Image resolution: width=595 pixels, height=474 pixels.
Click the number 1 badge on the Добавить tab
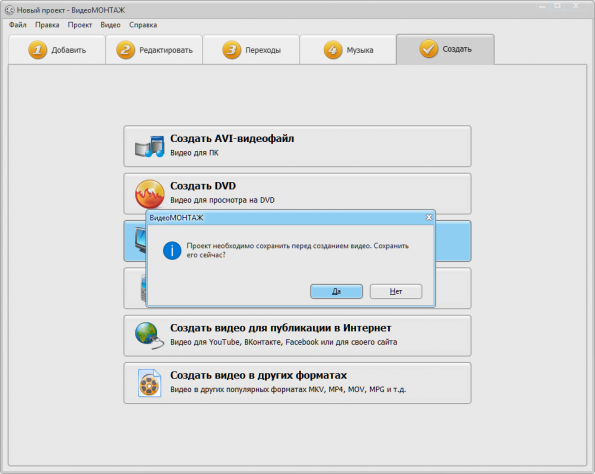click(38, 50)
